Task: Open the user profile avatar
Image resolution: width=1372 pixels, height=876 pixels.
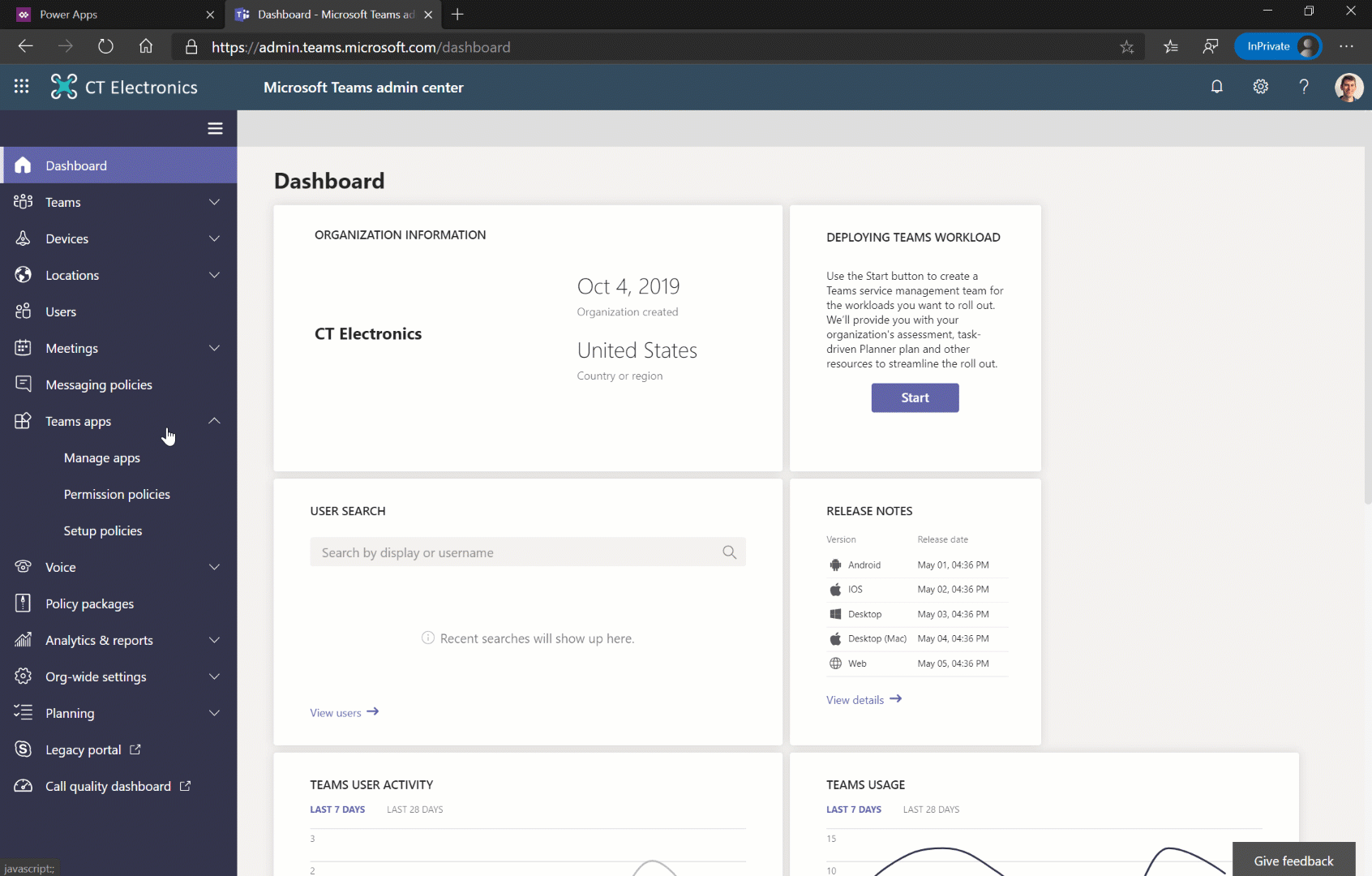Action: tap(1348, 87)
